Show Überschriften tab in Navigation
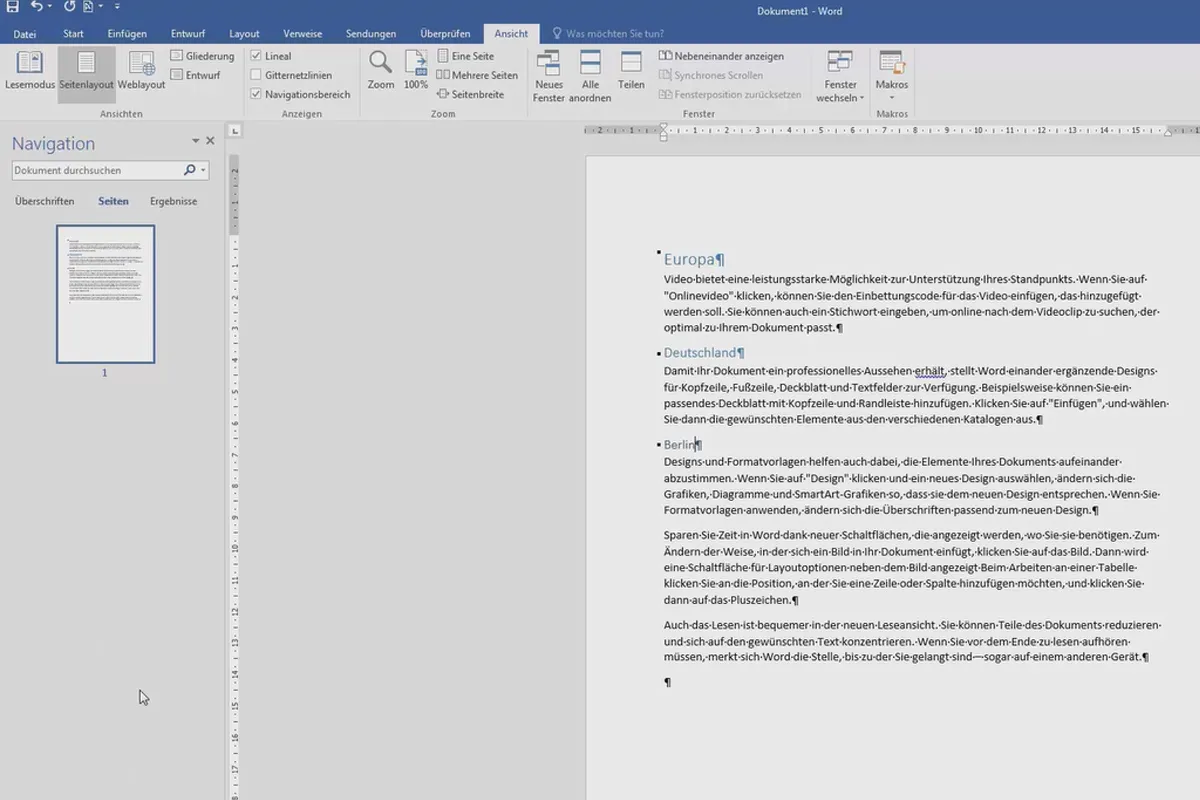The image size is (1200, 800). 45,201
